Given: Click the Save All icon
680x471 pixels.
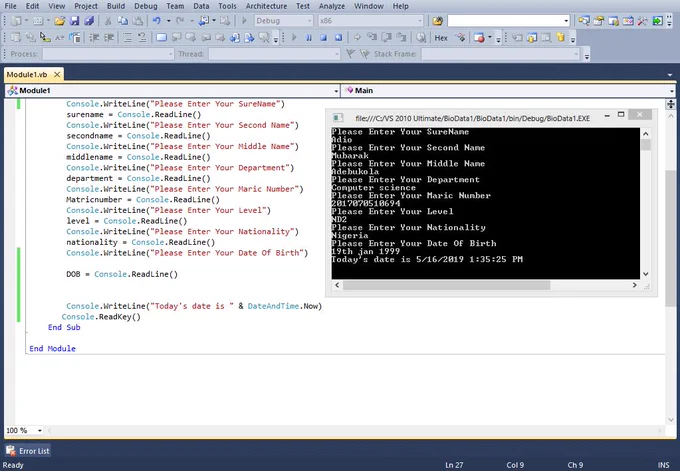Looking at the screenshot, I should point(89,21).
